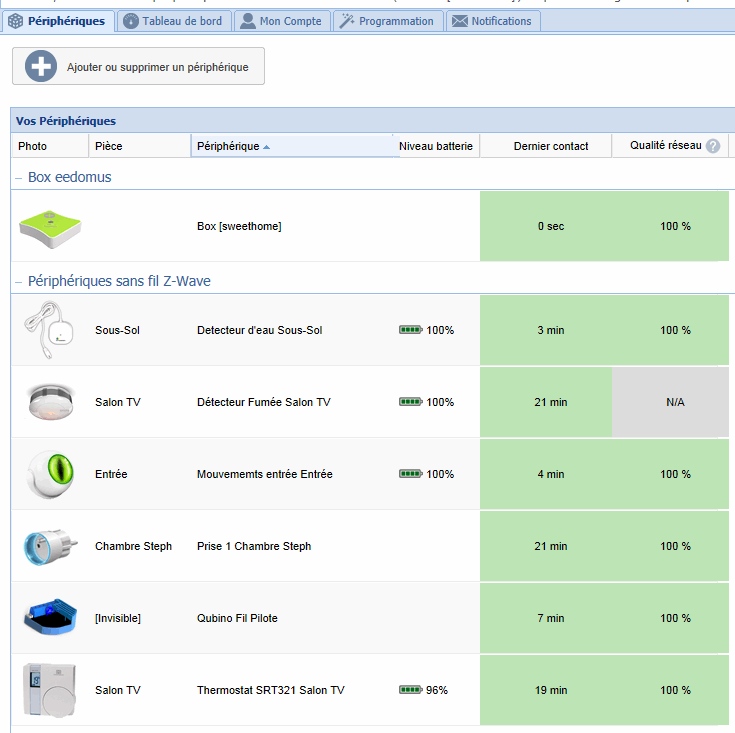Click battery icon in Détecteur Fumée row
The width and height of the screenshot is (735, 733).
(411, 402)
